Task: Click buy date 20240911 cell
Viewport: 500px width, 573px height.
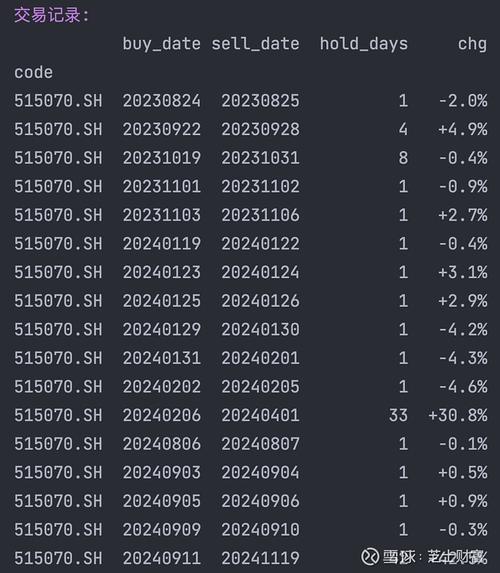Action: [162, 558]
